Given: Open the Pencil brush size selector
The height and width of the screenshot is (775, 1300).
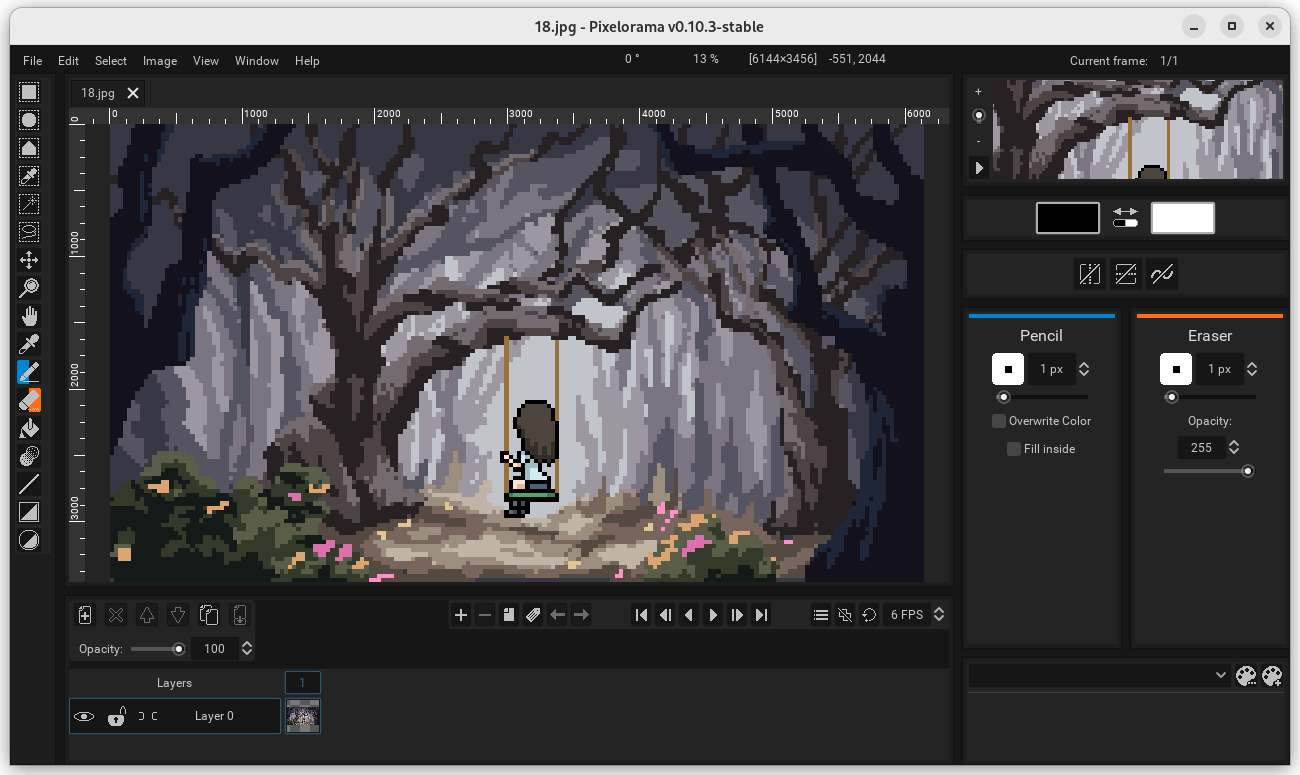Looking at the screenshot, I should (1007, 369).
